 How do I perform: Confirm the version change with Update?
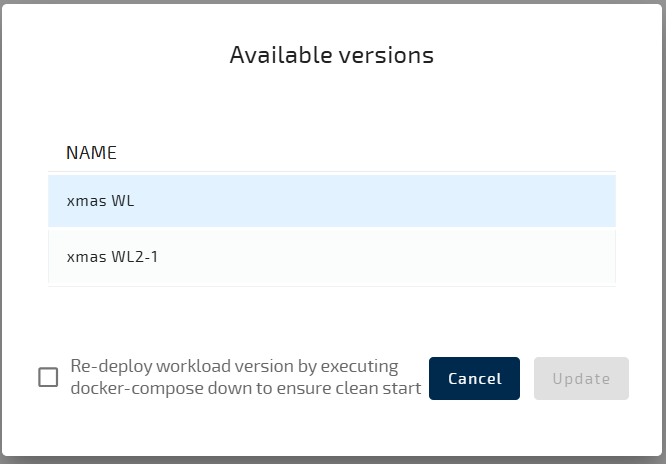581,378
